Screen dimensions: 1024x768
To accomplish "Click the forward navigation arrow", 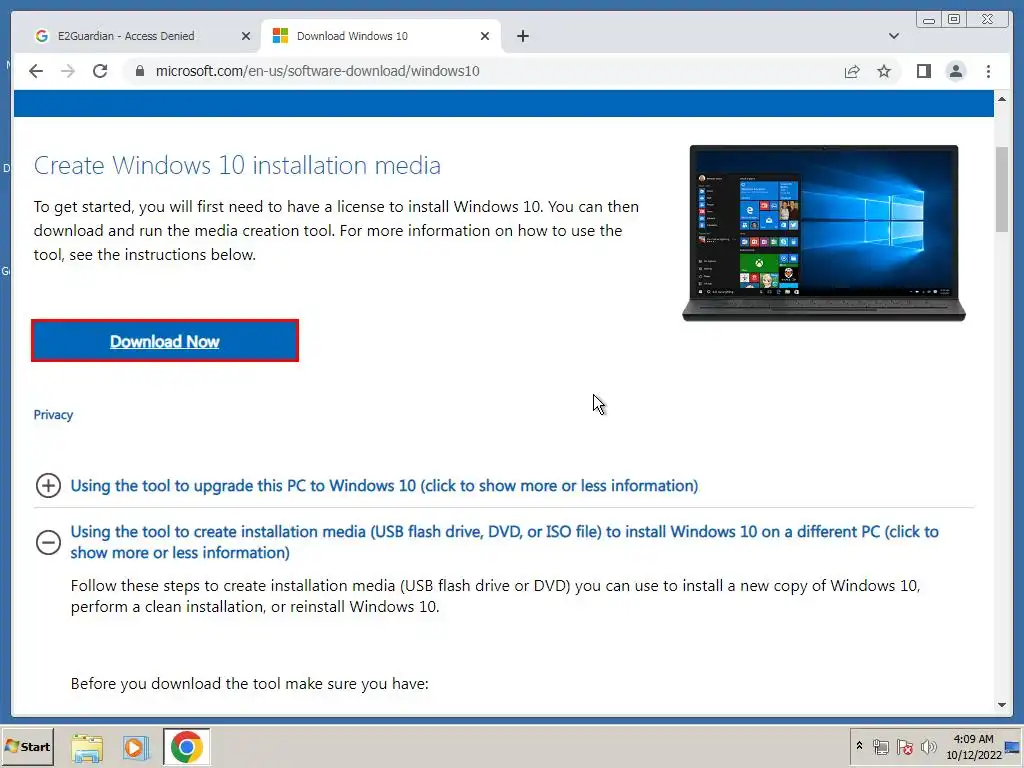I will [x=68, y=71].
